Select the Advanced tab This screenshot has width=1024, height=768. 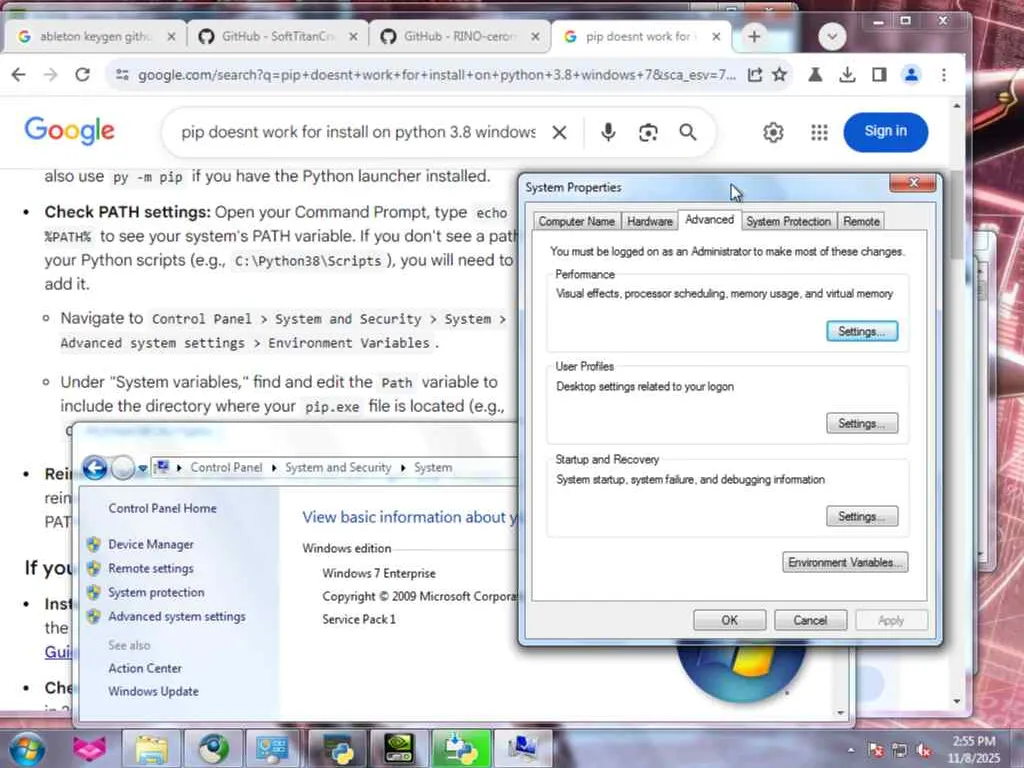pos(709,220)
